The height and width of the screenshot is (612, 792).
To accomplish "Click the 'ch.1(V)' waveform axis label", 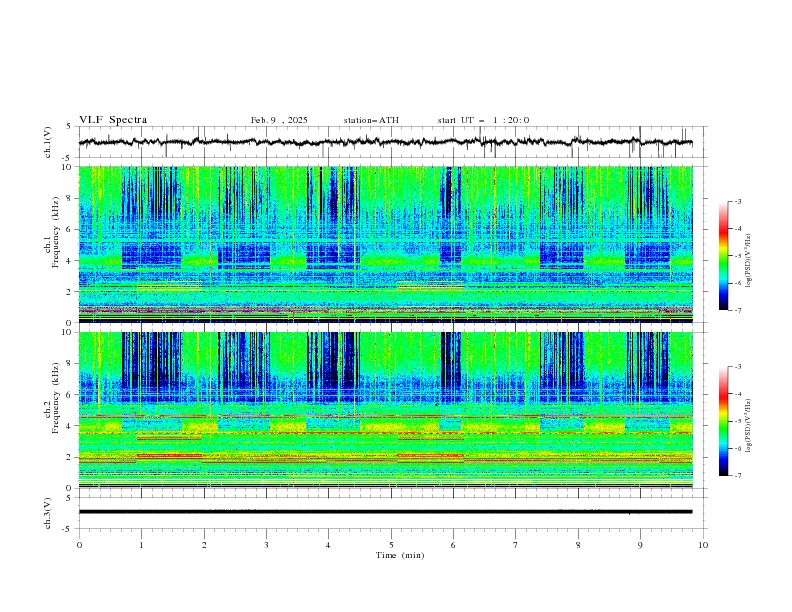I will pyautogui.click(x=48, y=142).
